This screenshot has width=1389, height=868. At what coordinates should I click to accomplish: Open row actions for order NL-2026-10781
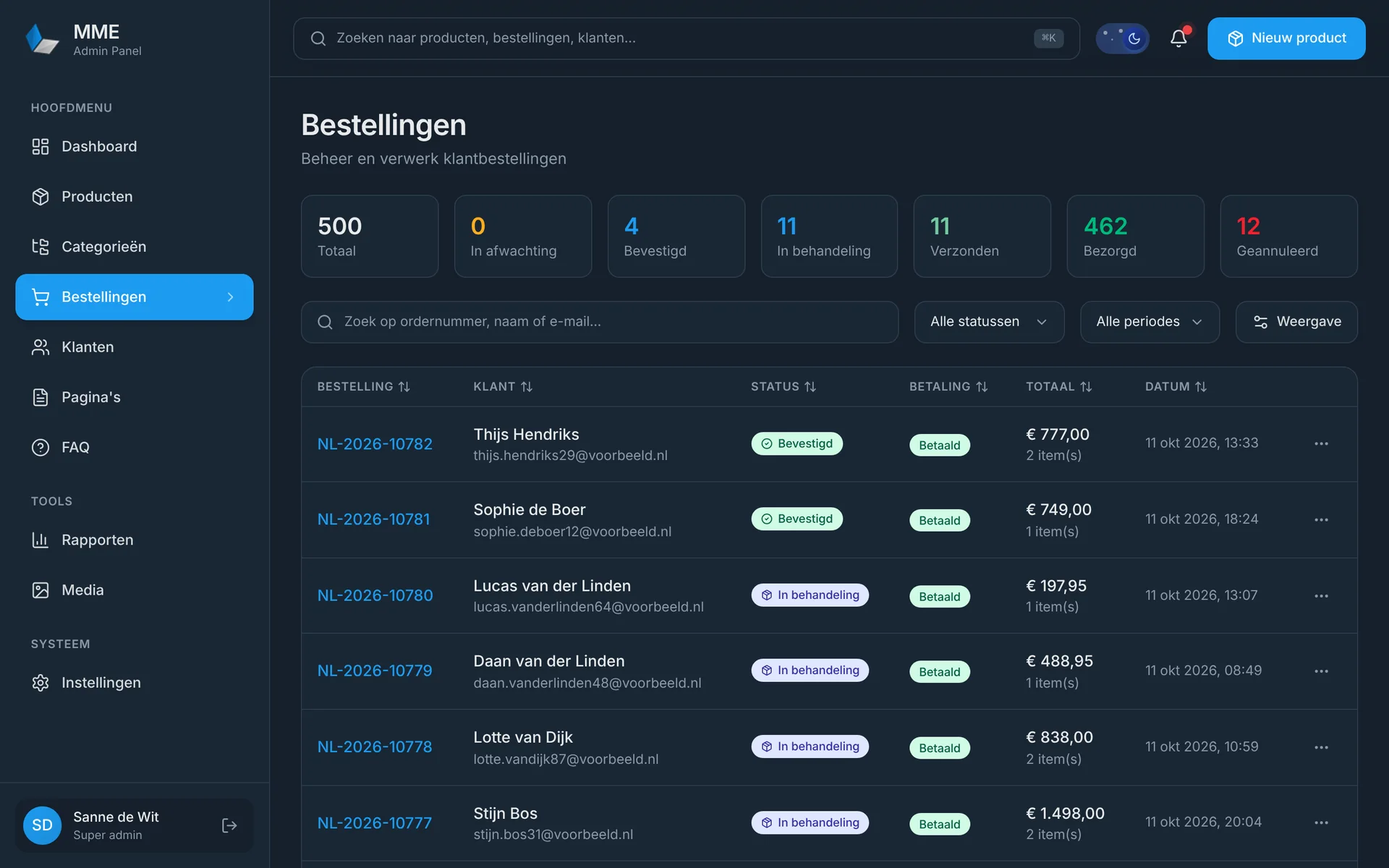click(x=1321, y=519)
